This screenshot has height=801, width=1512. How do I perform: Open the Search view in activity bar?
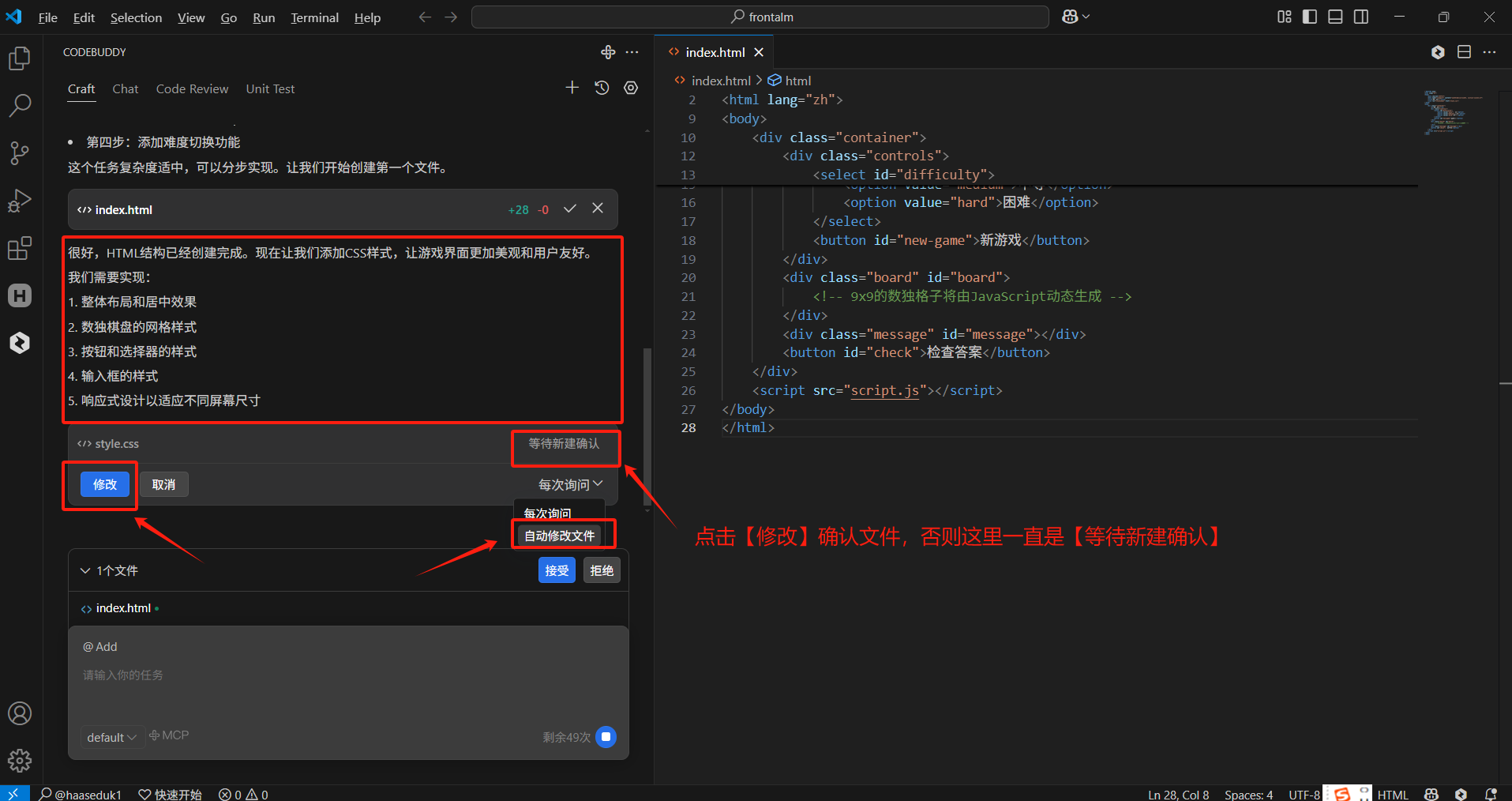20,105
